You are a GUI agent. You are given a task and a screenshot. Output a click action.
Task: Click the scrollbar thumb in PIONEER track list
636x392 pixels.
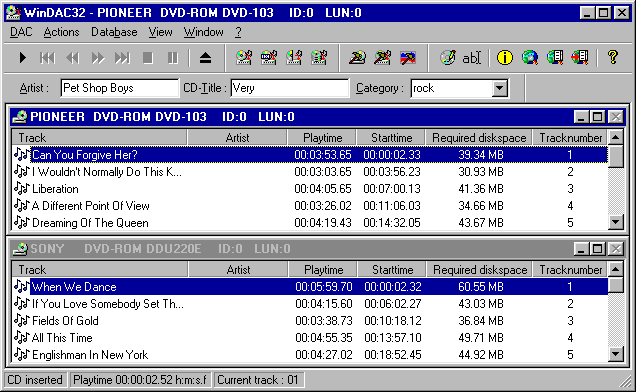pyautogui.click(x=616, y=156)
